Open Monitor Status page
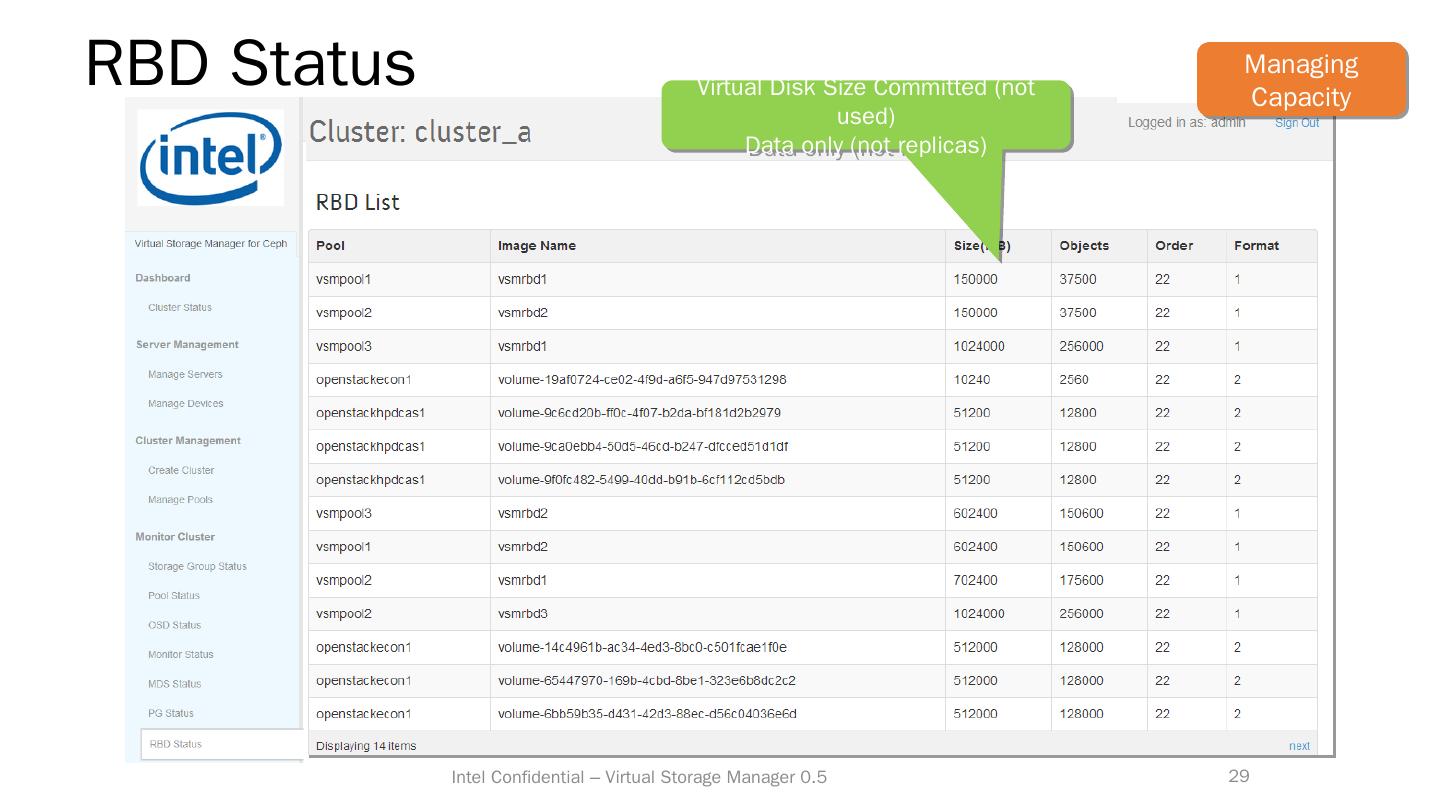 coord(181,655)
